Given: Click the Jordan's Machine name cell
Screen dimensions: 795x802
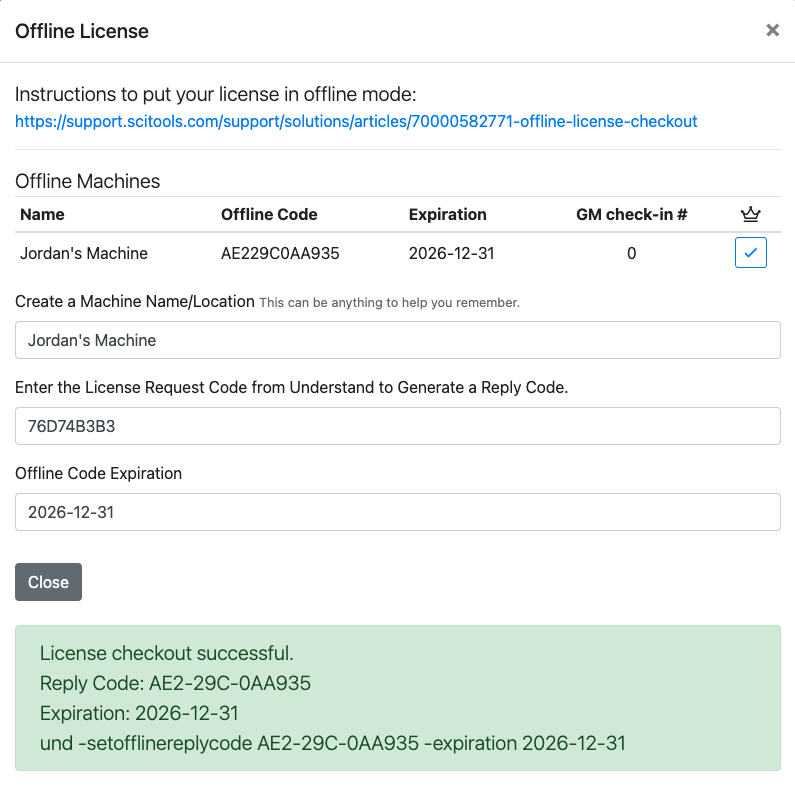Looking at the screenshot, I should point(84,253).
